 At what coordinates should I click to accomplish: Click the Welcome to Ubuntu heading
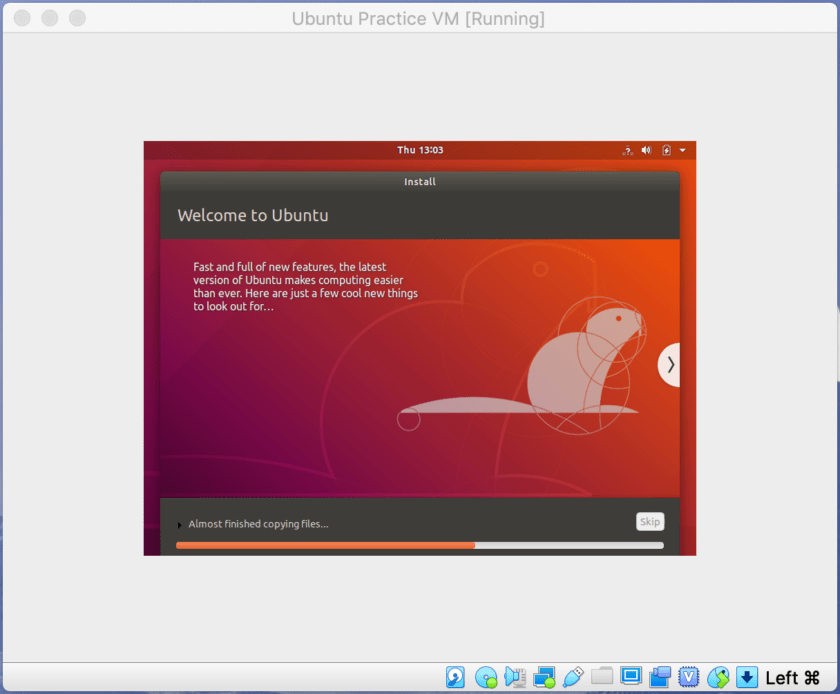[253, 215]
